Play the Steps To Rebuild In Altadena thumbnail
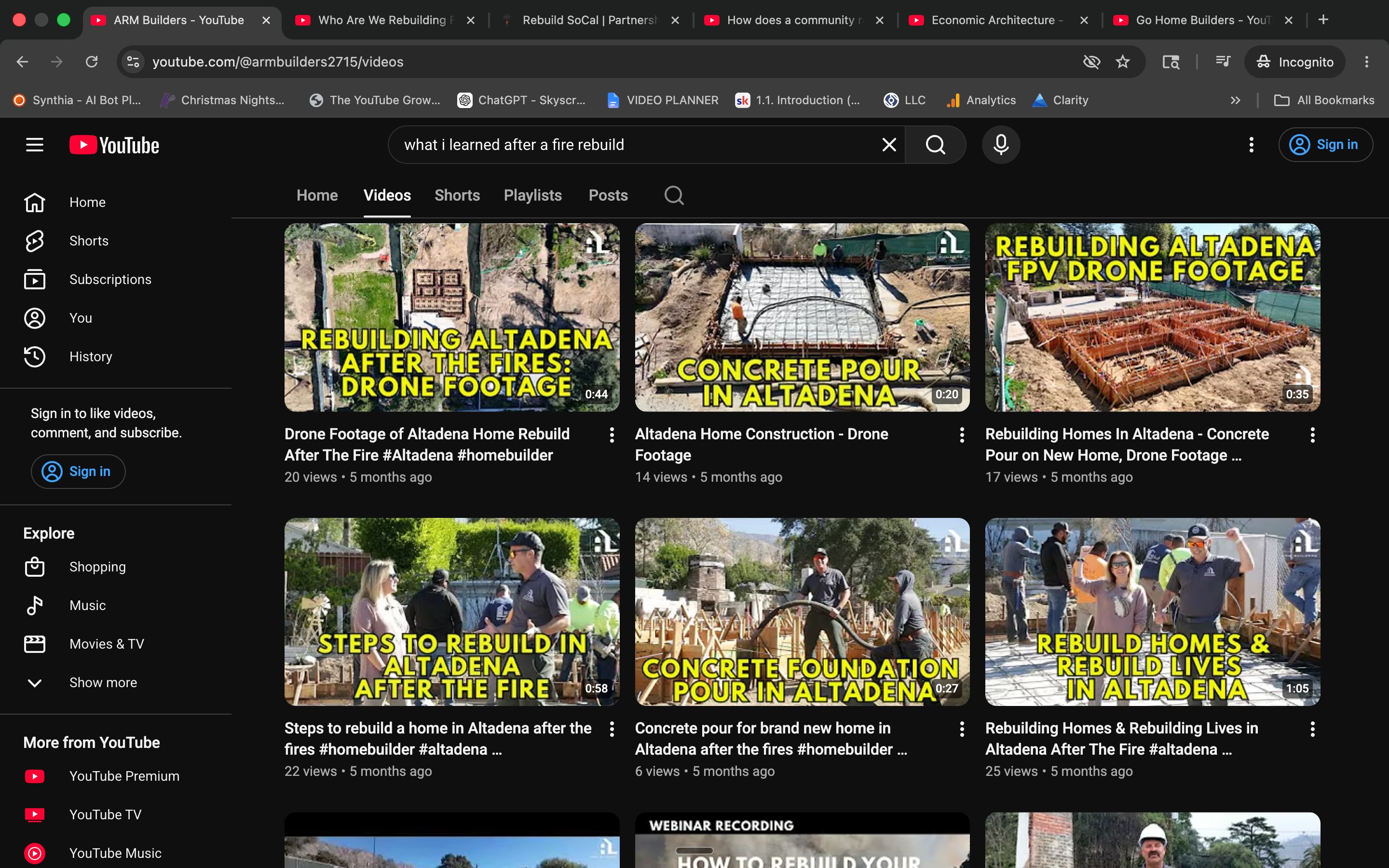Screen dimensions: 1389x868 [x=452, y=612]
